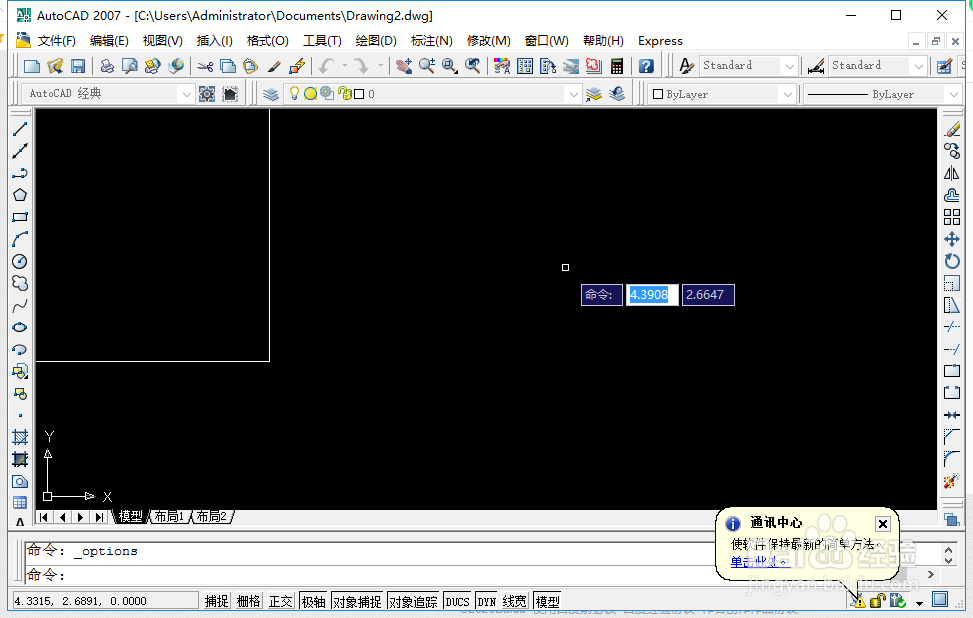
Task: Open the Layer Properties Manager icon
Action: (271, 94)
